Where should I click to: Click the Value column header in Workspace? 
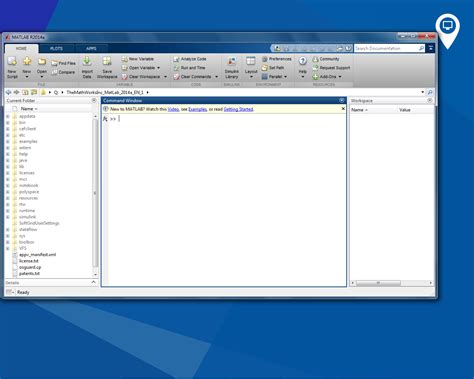[x=405, y=110]
